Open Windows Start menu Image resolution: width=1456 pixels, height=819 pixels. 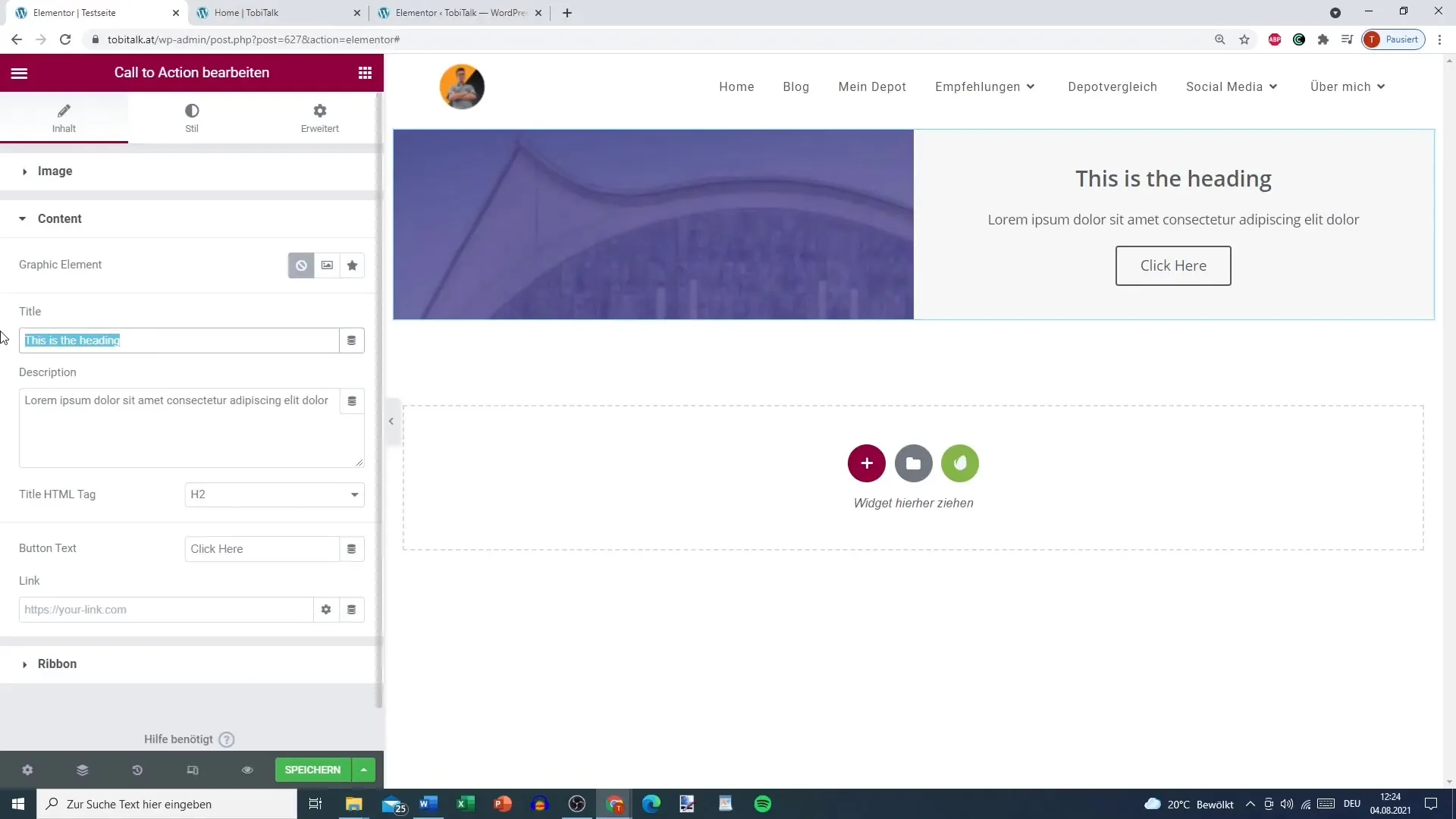[x=18, y=804]
